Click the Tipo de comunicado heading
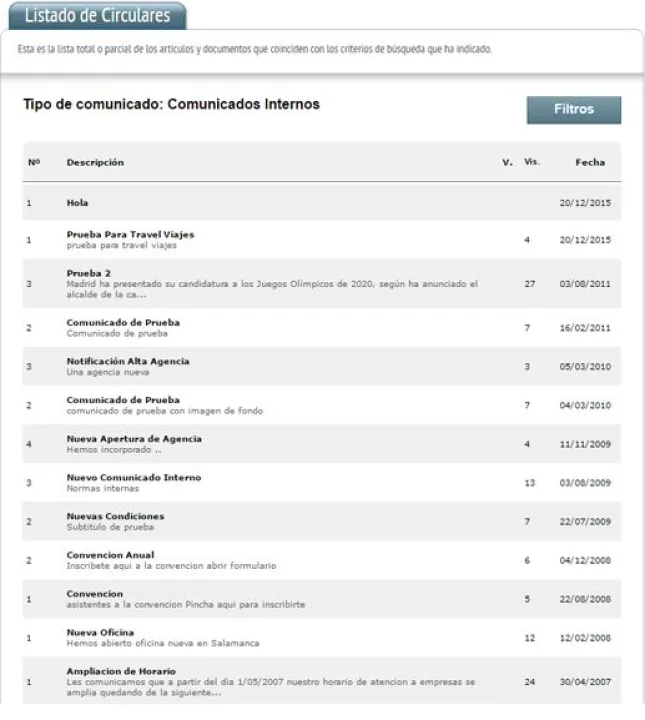 pyautogui.click(x=171, y=104)
